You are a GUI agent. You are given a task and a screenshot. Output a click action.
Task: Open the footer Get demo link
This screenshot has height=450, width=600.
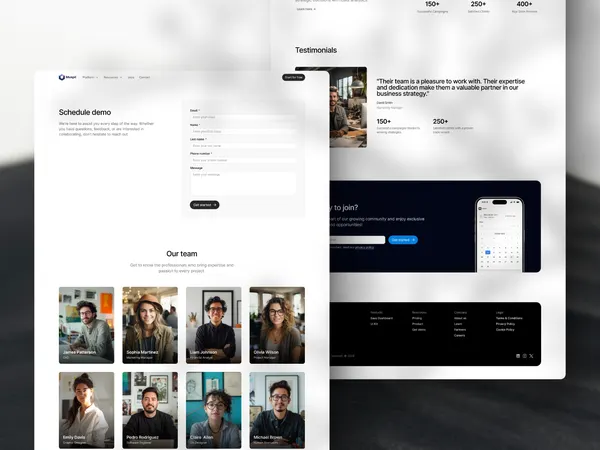click(419, 330)
